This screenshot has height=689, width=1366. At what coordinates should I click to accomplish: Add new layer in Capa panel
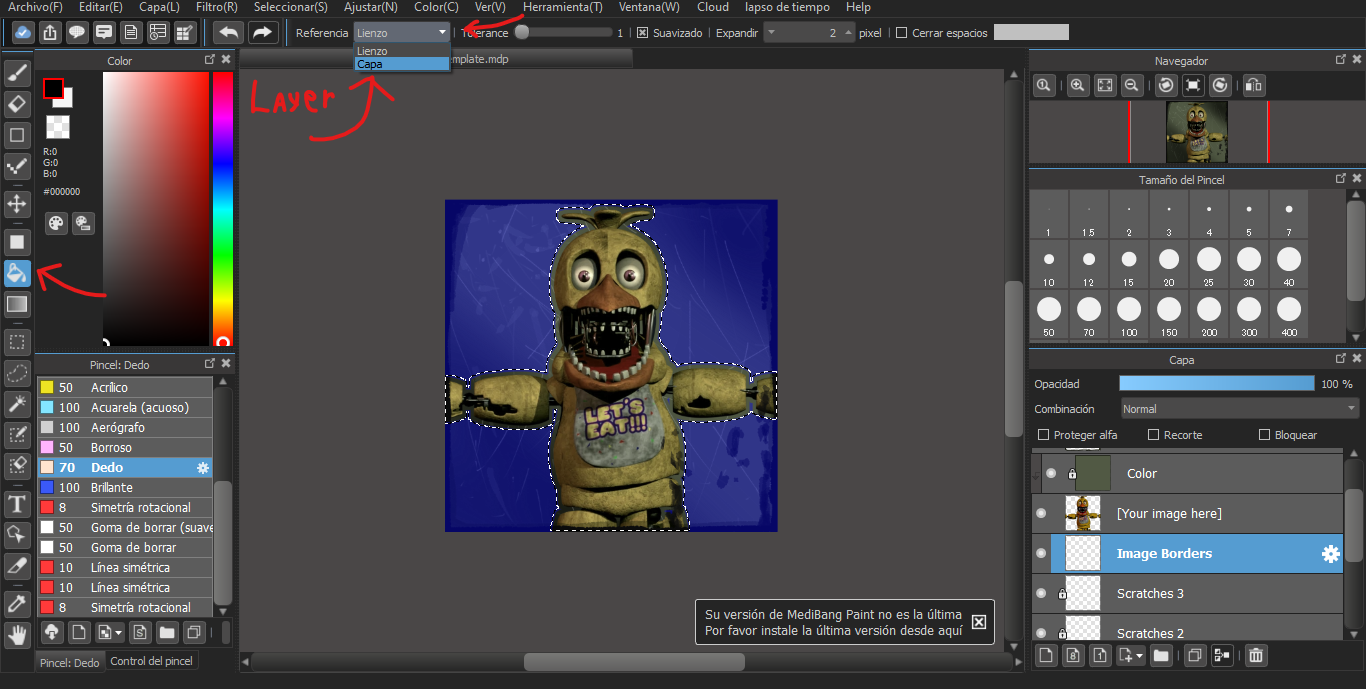1046,656
